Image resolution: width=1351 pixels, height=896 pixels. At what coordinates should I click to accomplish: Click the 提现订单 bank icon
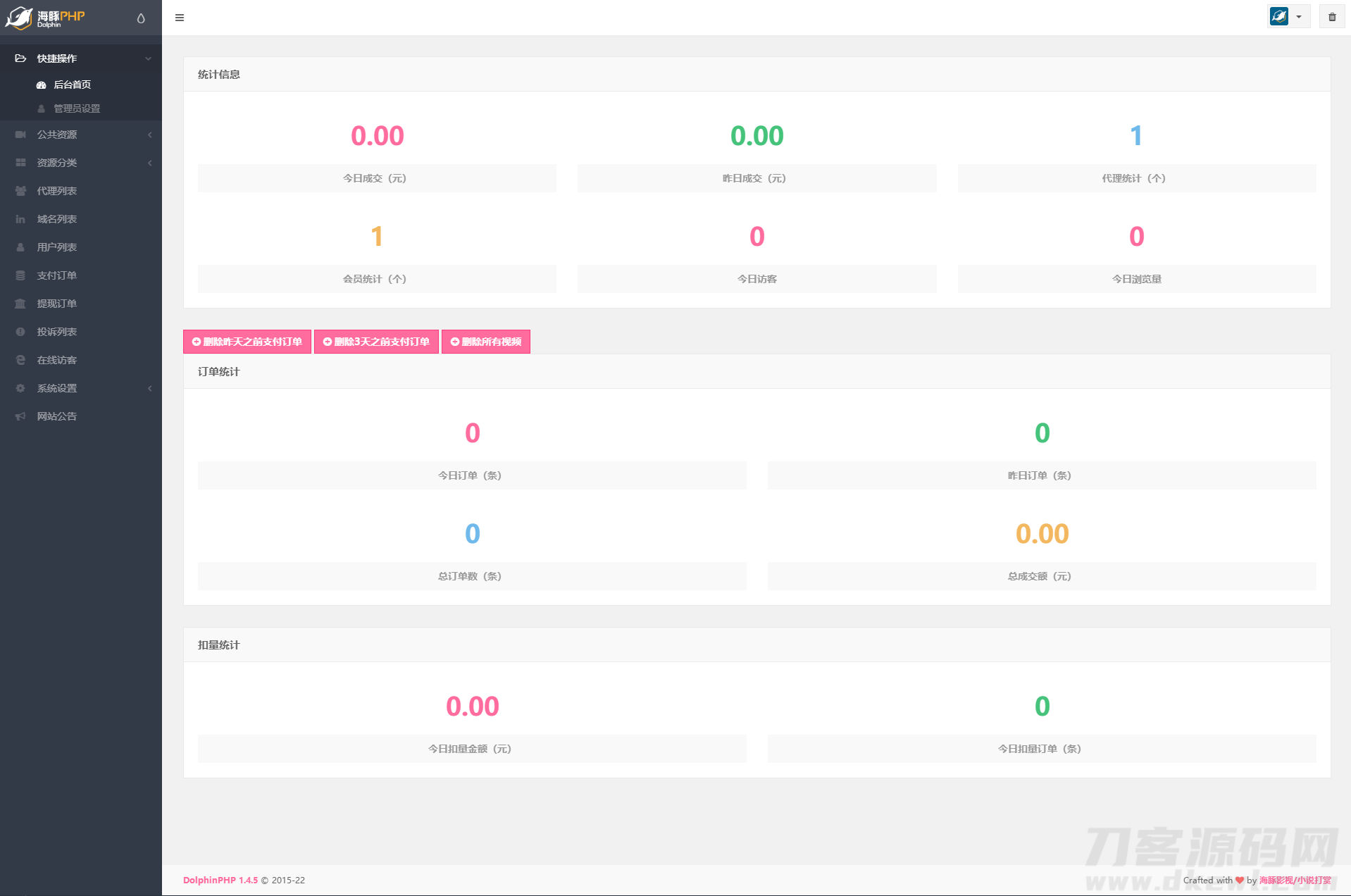20,304
